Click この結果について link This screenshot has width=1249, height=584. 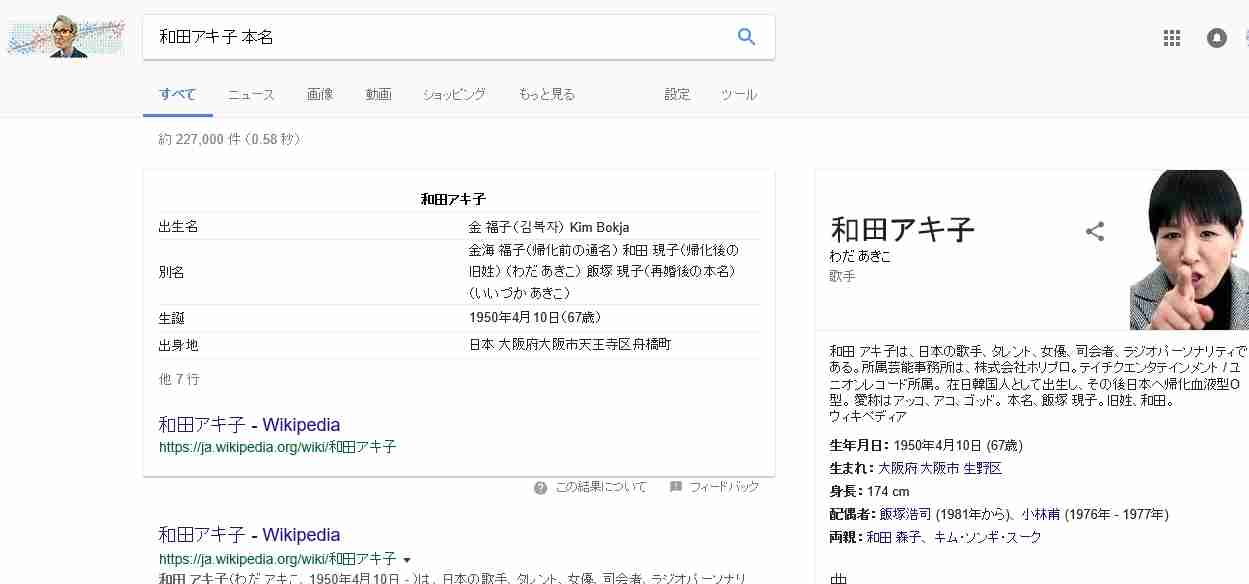click(601, 487)
